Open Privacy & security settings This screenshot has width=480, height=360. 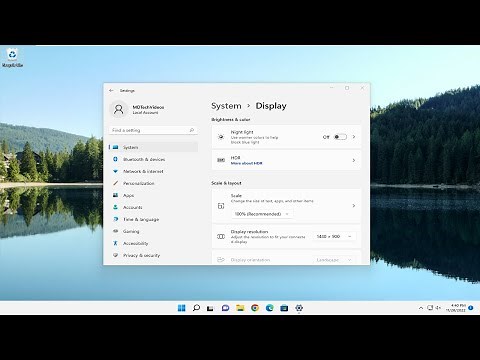click(153, 255)
